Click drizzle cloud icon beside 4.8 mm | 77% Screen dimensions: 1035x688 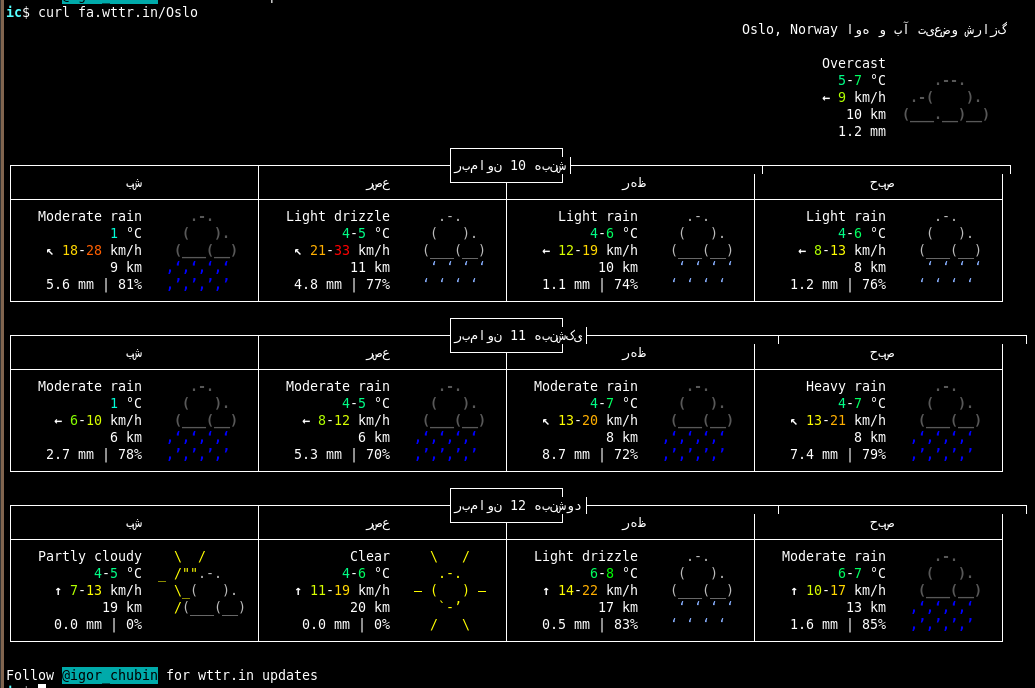pos(453,248)
